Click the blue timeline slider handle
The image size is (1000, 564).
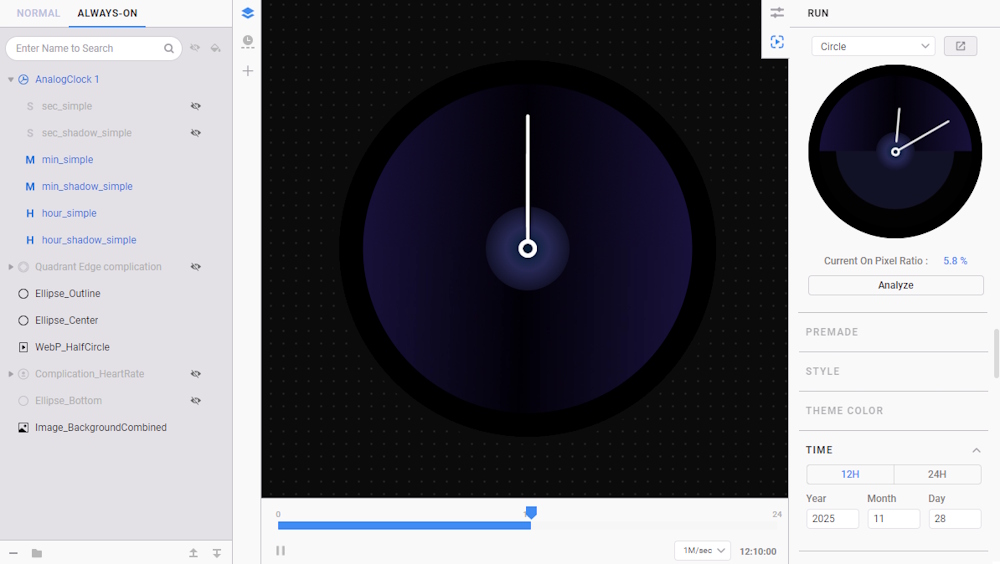click(x=531, y=512)
